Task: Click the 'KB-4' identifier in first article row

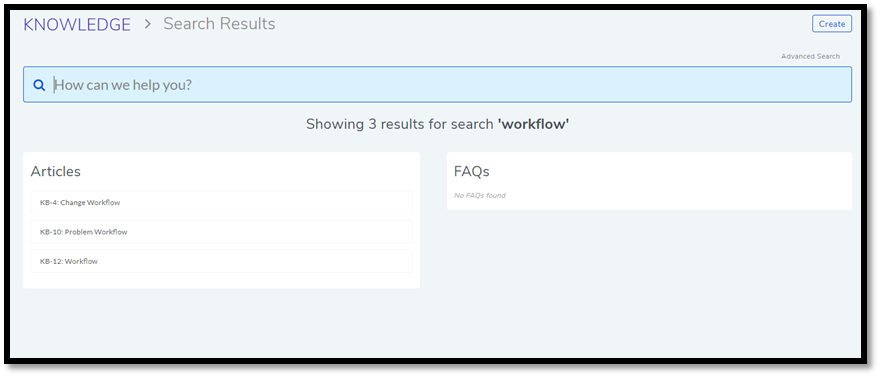Action: [48, 203]
